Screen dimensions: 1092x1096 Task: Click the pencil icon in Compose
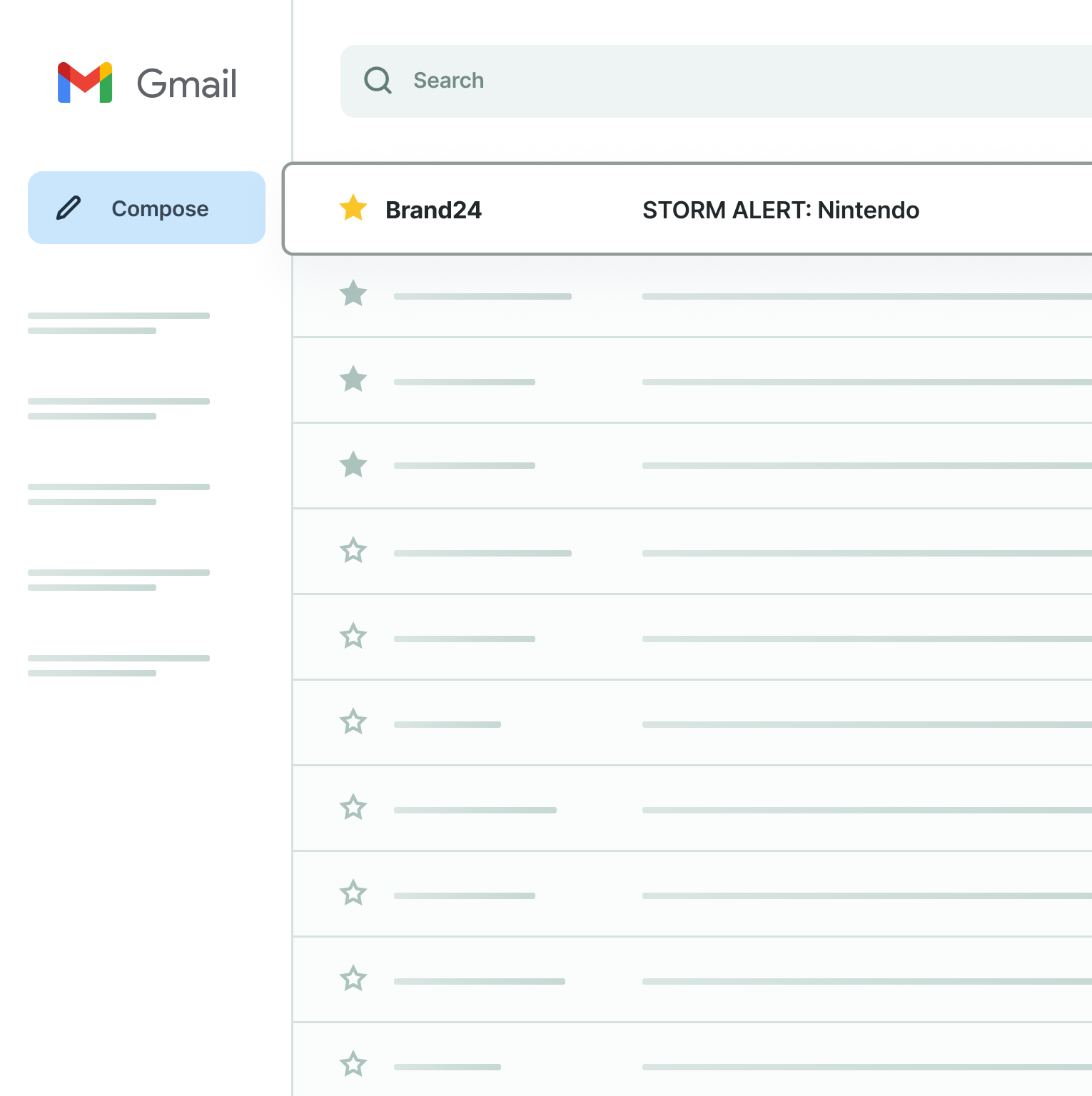pos(69,208)
